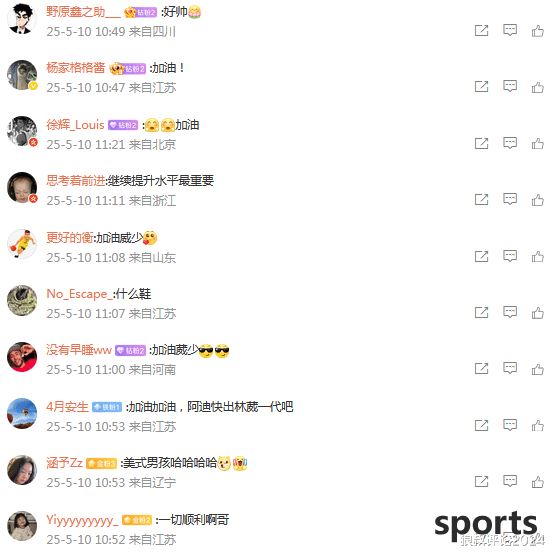552x555 pixels.
Task: Repost No_Escape_'s comment
Action: pyautogui.click(x=481, y=313)
